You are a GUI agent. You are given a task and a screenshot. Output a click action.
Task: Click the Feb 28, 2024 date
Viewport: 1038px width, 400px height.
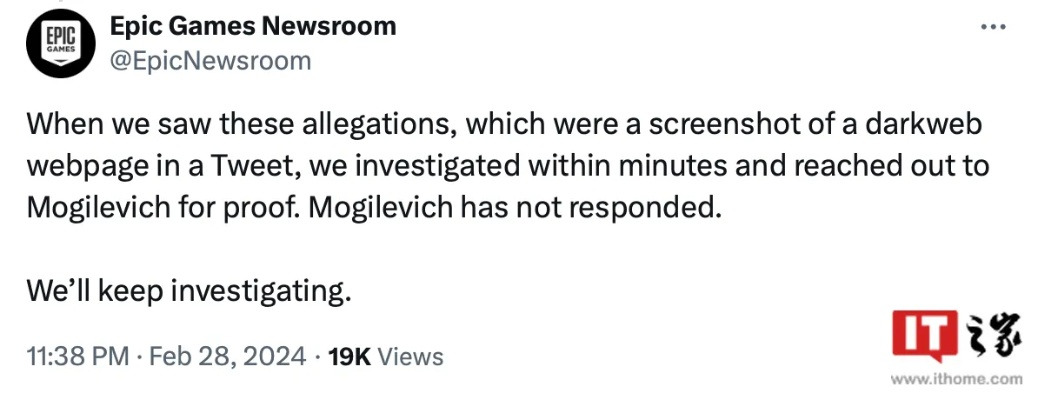coord(227,356)
